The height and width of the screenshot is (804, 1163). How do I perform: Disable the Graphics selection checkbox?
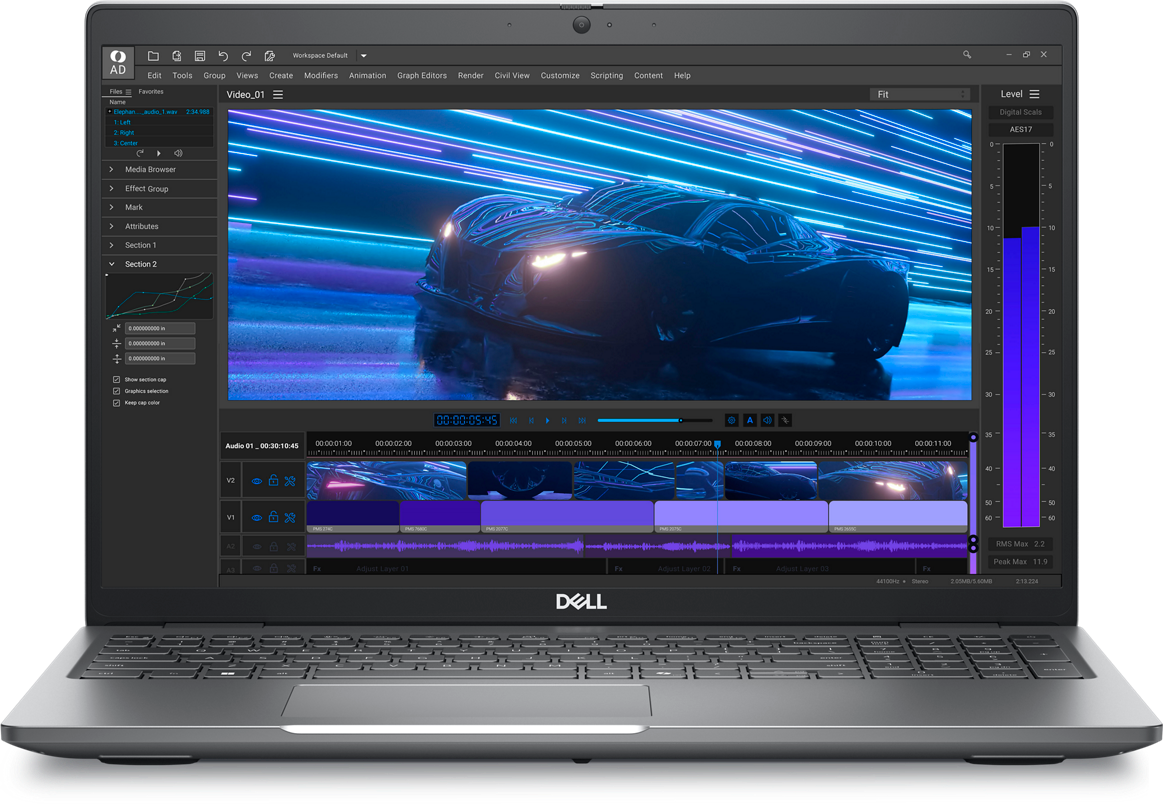pyautogui.click(x=118, y=391)
